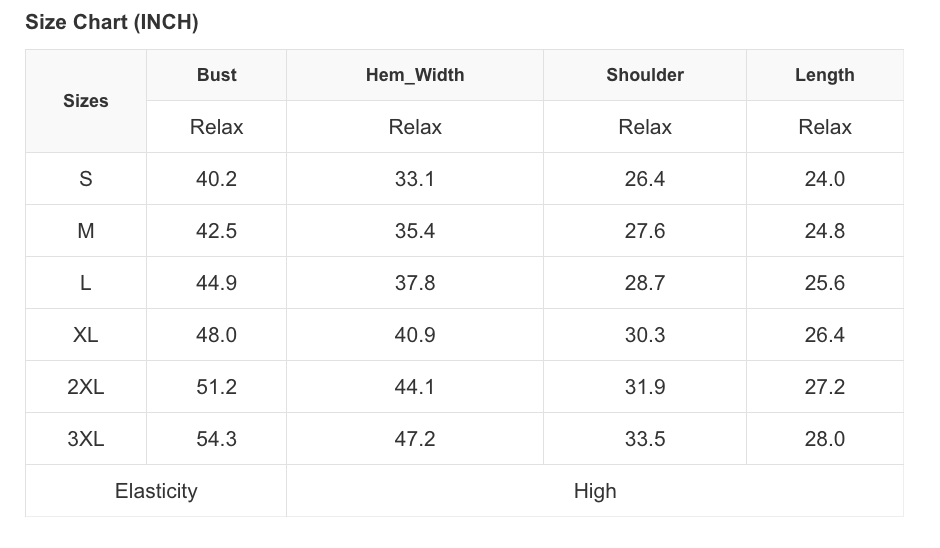This screenshot has height=548, width=940.
Task: Select the Sizes column header
Action: 86,101
